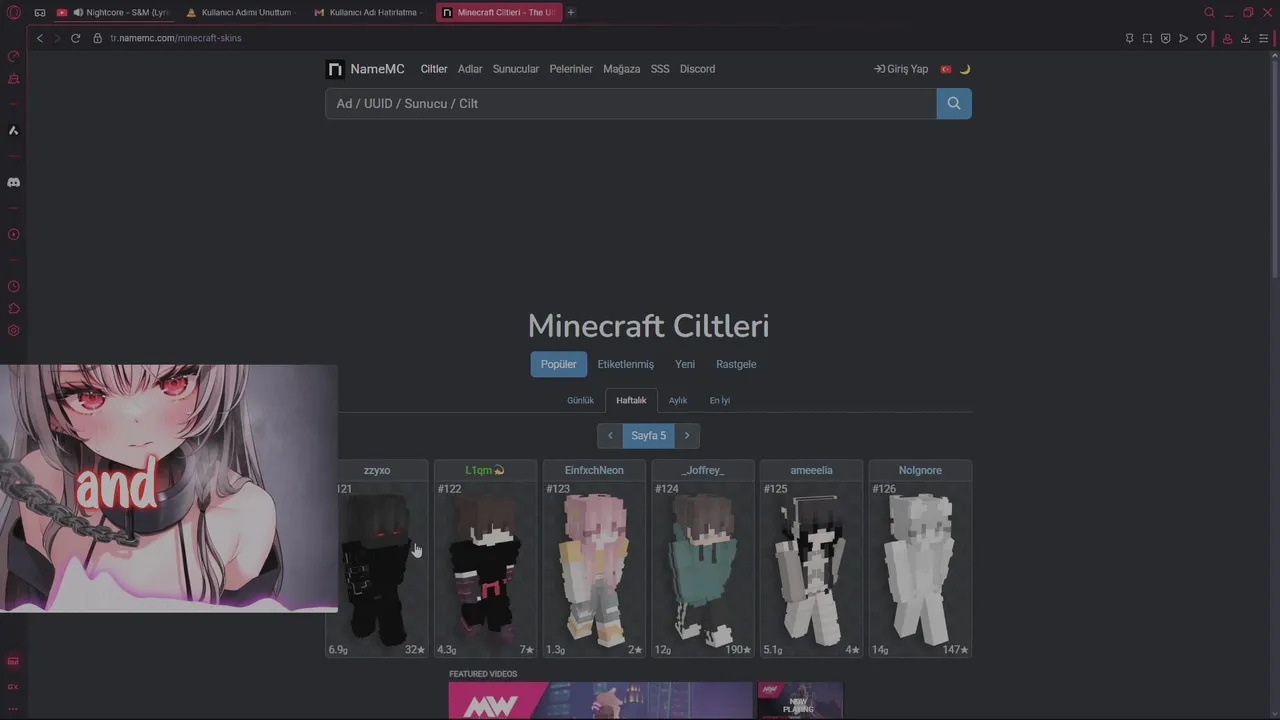Mute the Nightcore tab via speaker icon
Screen dimensions: 1280x720
click(x=78, y=12)
